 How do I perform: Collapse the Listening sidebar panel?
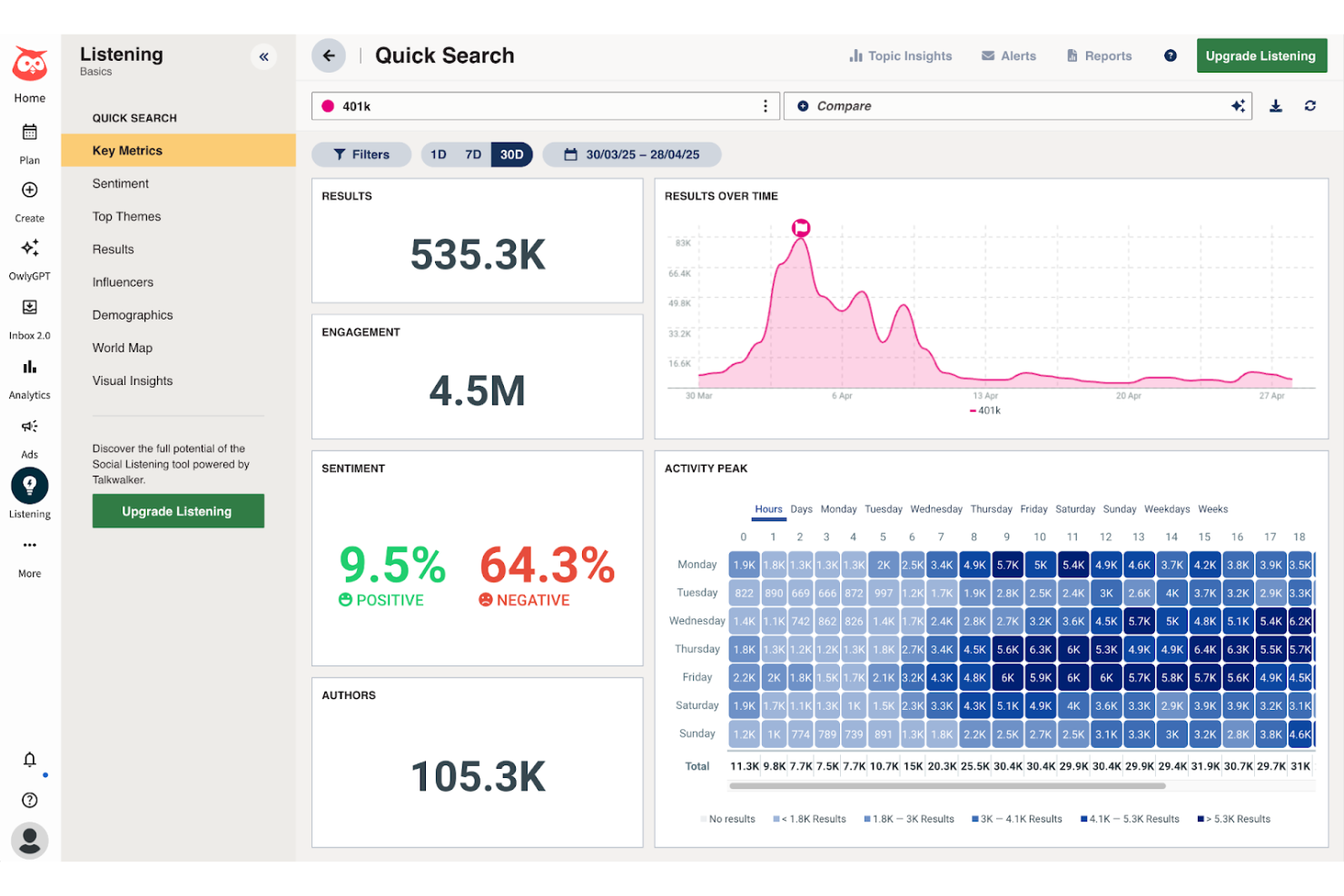pos(263,56)
